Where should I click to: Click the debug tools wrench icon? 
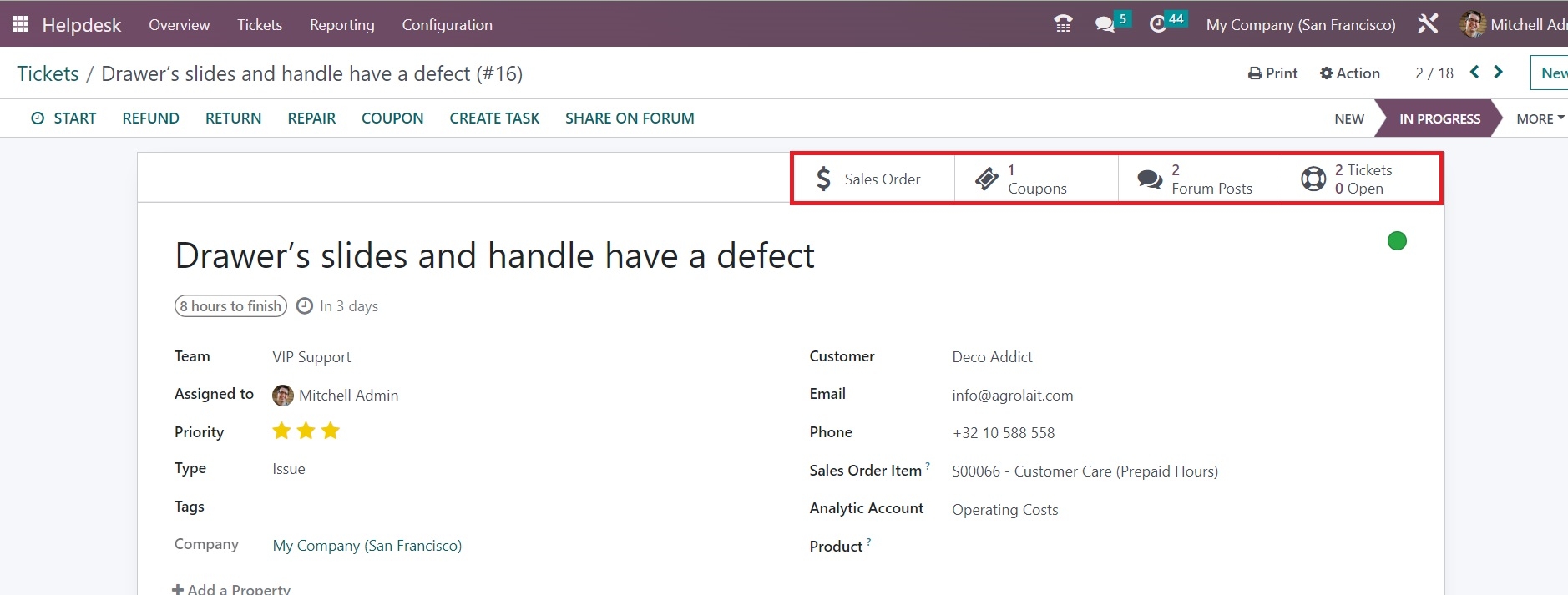pos(1428,24)
